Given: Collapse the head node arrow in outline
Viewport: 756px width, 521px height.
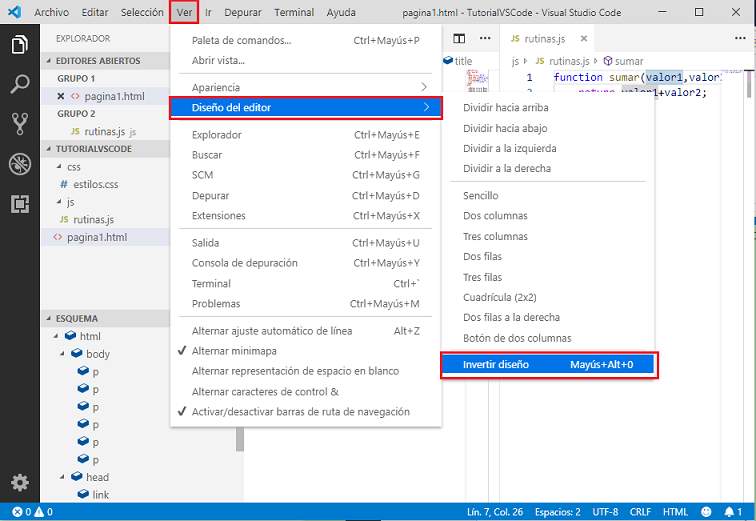Looking at the screenshot, I should (x=62, y=477).
